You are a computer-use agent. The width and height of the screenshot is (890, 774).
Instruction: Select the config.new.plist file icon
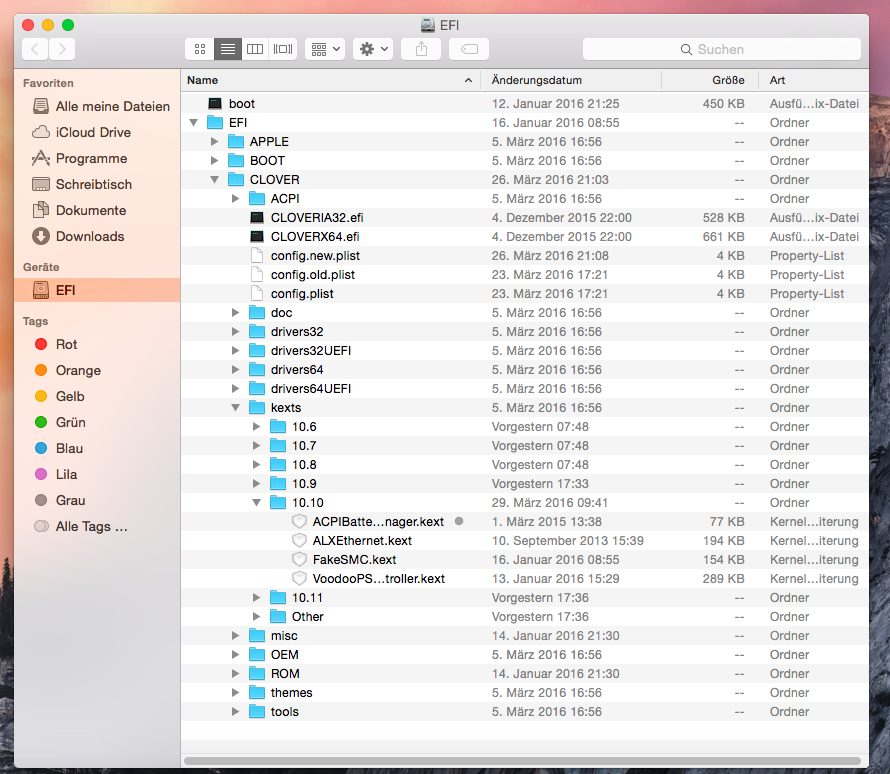click(x=257, y=255)
